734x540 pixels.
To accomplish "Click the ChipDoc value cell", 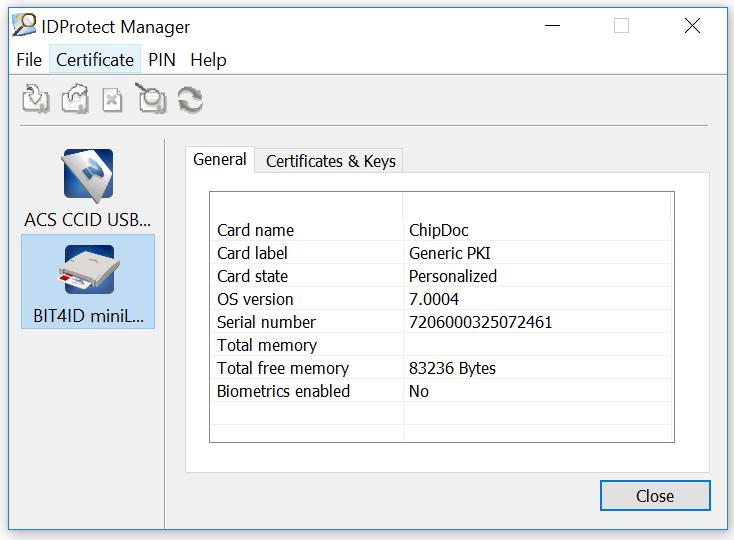I will (x=439, y=230).
